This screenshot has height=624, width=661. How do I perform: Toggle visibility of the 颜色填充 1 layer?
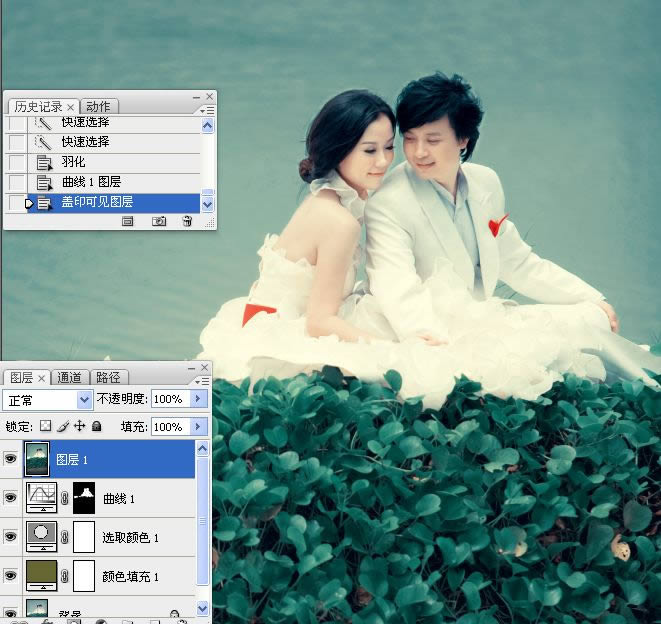[x=11, y=576]
